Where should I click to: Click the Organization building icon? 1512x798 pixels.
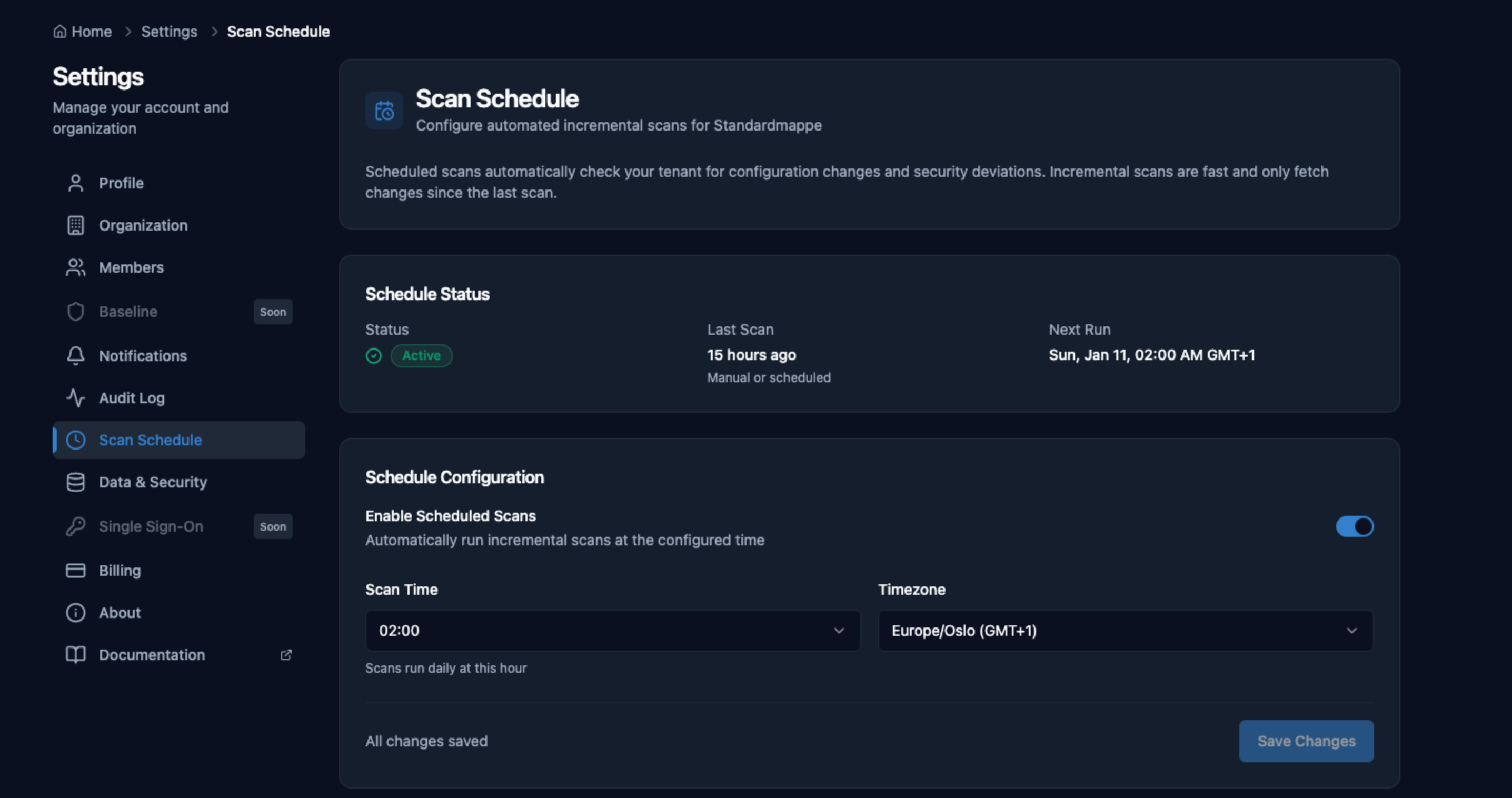tap(76, 225)
